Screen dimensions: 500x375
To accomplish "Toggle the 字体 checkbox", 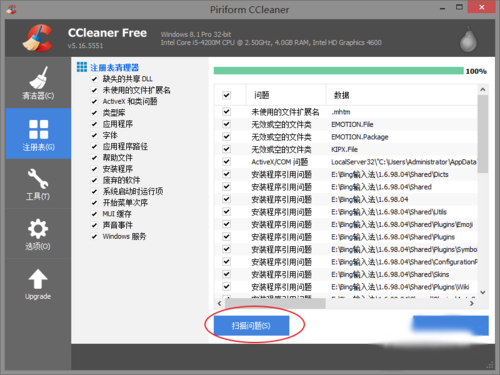I will tap(94, 135).
